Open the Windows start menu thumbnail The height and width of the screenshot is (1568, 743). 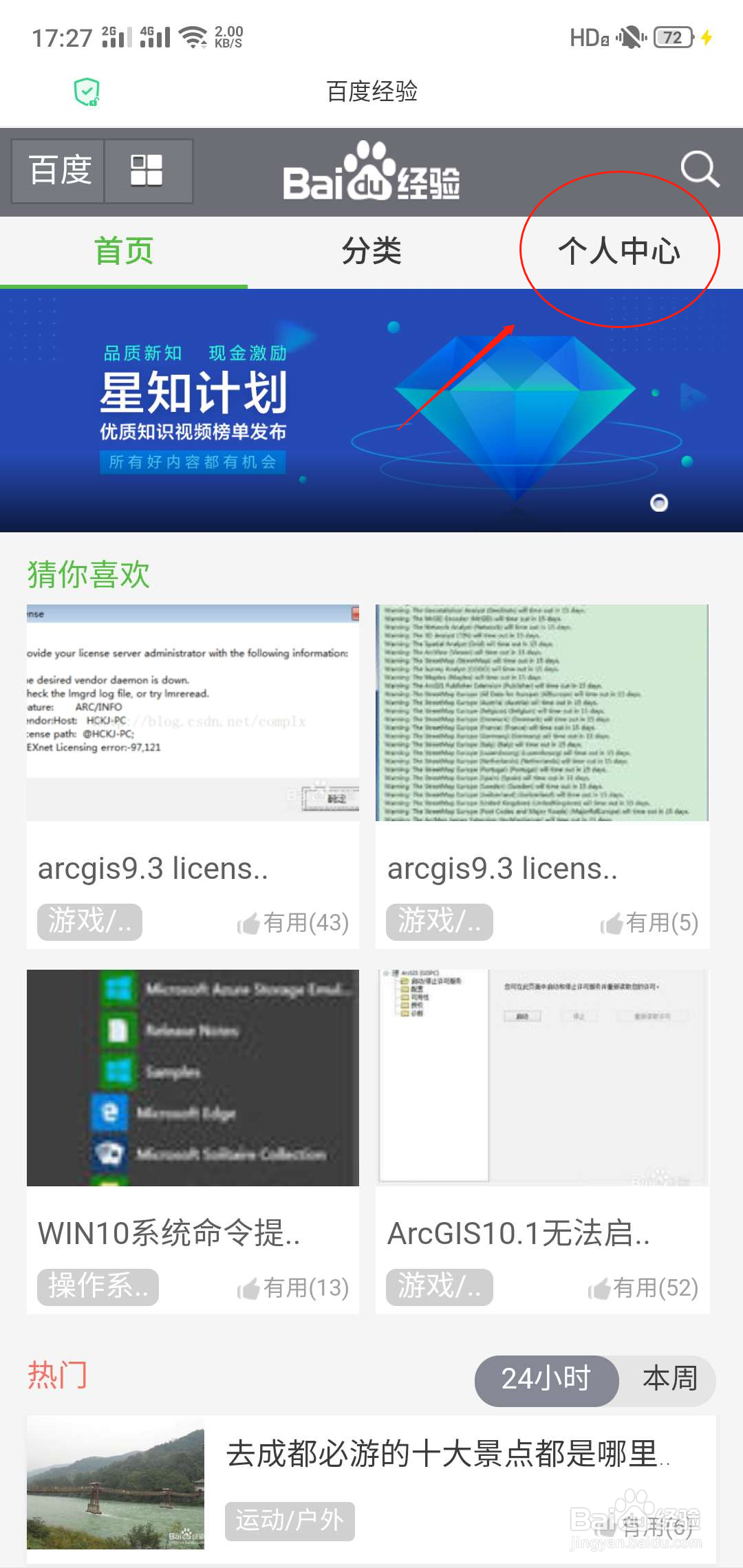(193, 1078)
